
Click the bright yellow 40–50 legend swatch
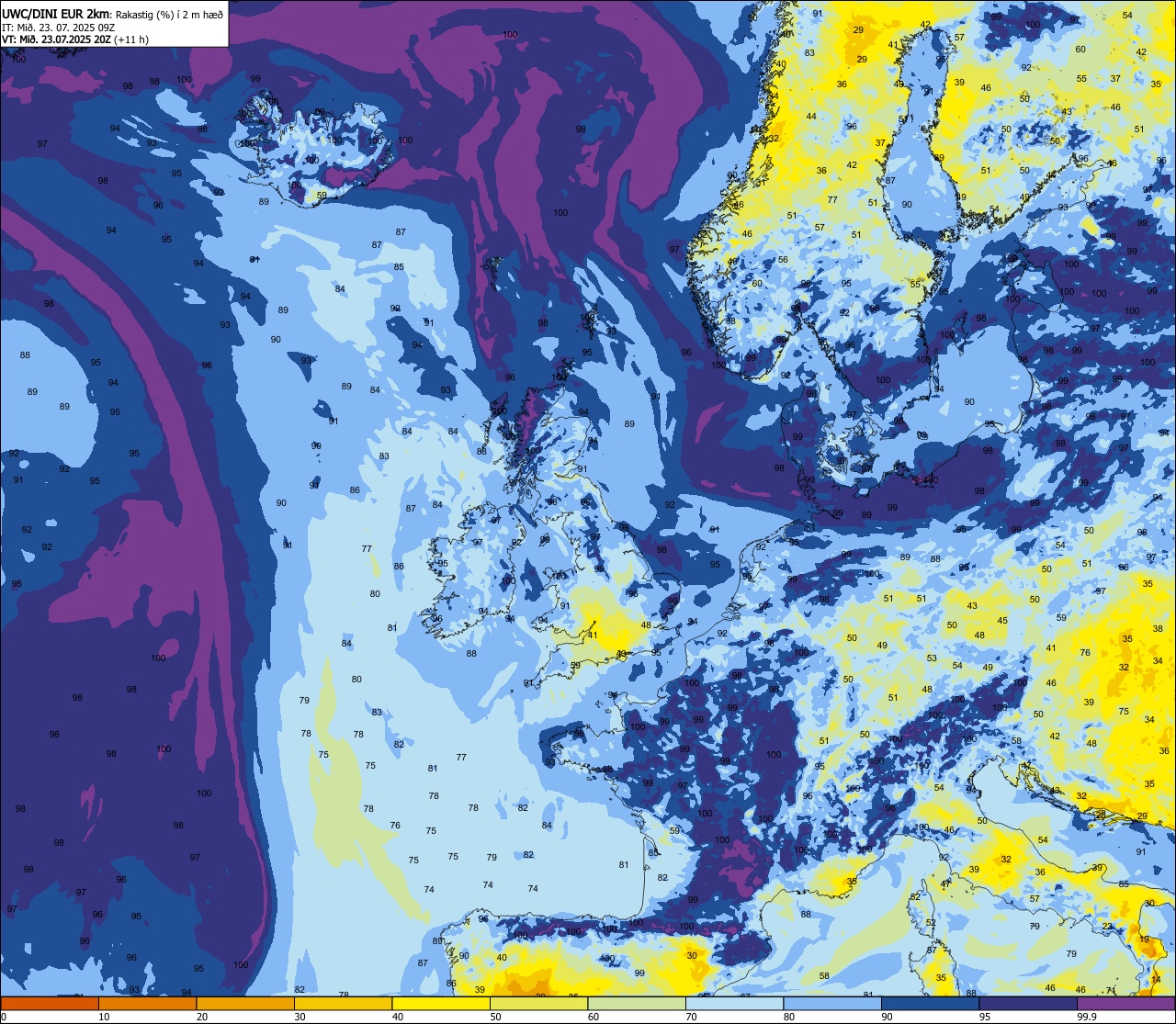click(x=441, y=1004)
